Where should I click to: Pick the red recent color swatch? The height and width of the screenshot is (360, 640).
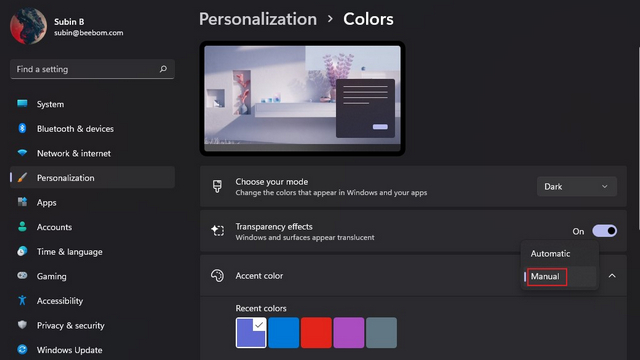coord(316,333)
